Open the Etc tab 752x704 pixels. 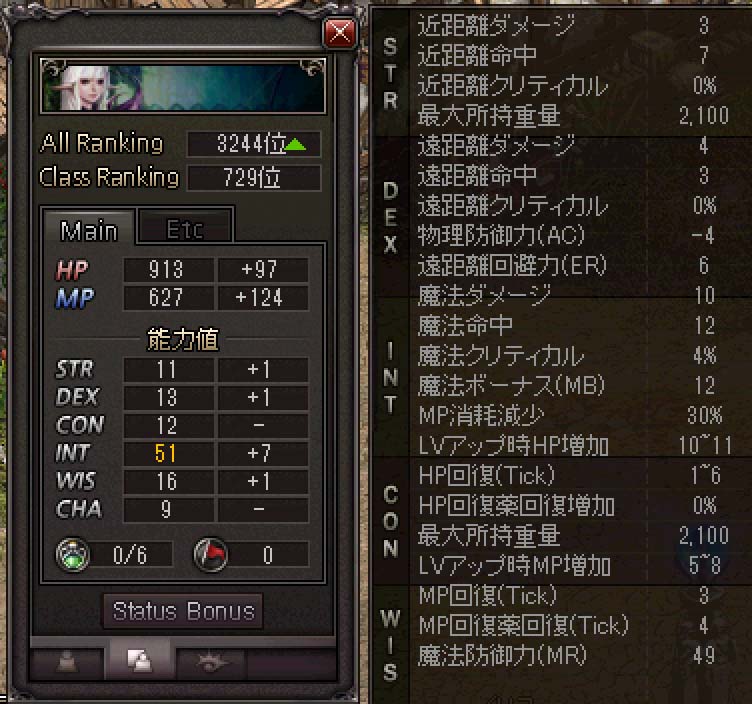[x=185, y=228]
